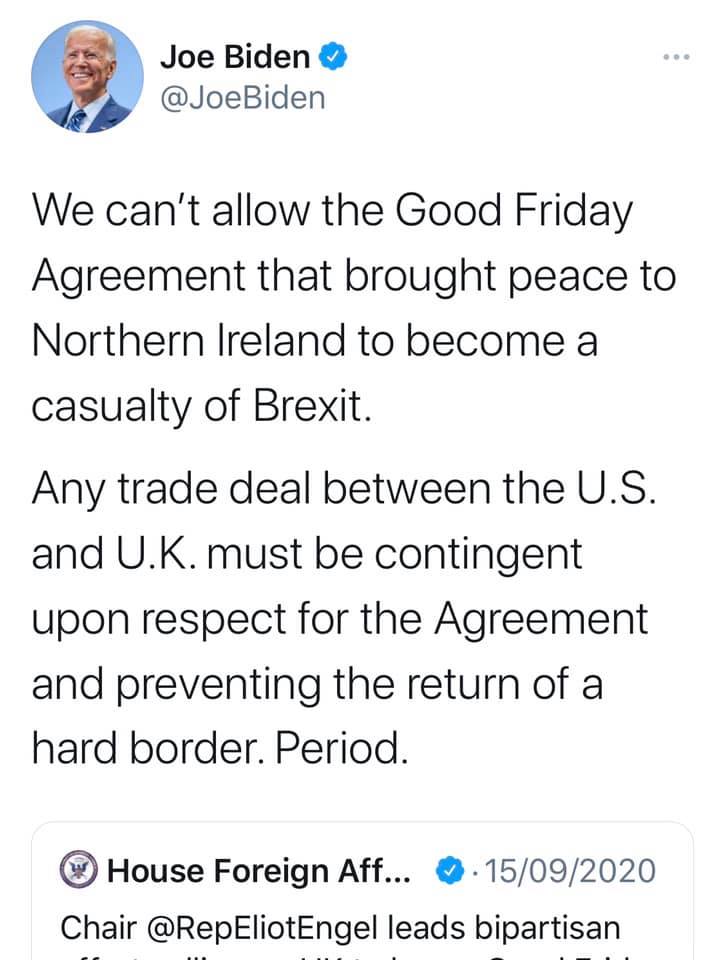Tap the House Foreign Affairs seal avatar

80,870
